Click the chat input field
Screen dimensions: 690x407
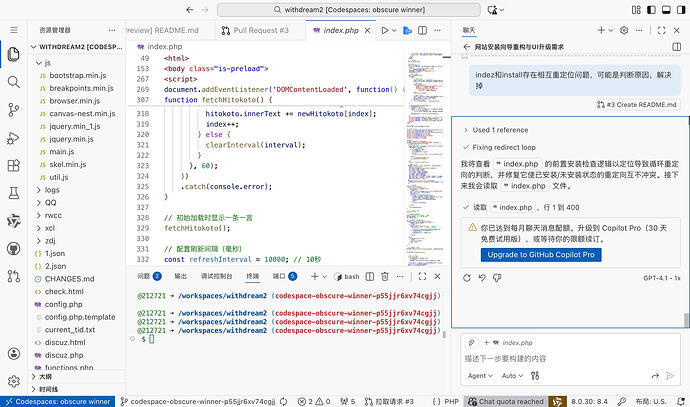(570, 359)
